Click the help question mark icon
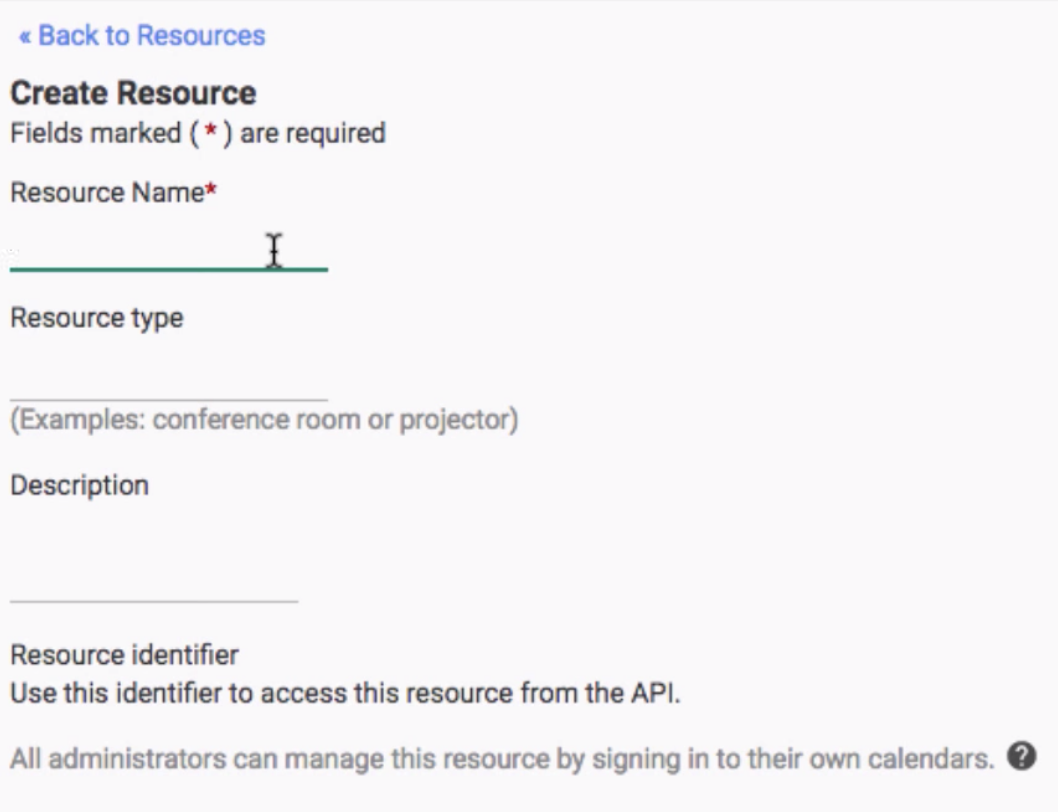Viewport: 1058px width, 812px height. pyautogui.click(x=1021, y=757)
